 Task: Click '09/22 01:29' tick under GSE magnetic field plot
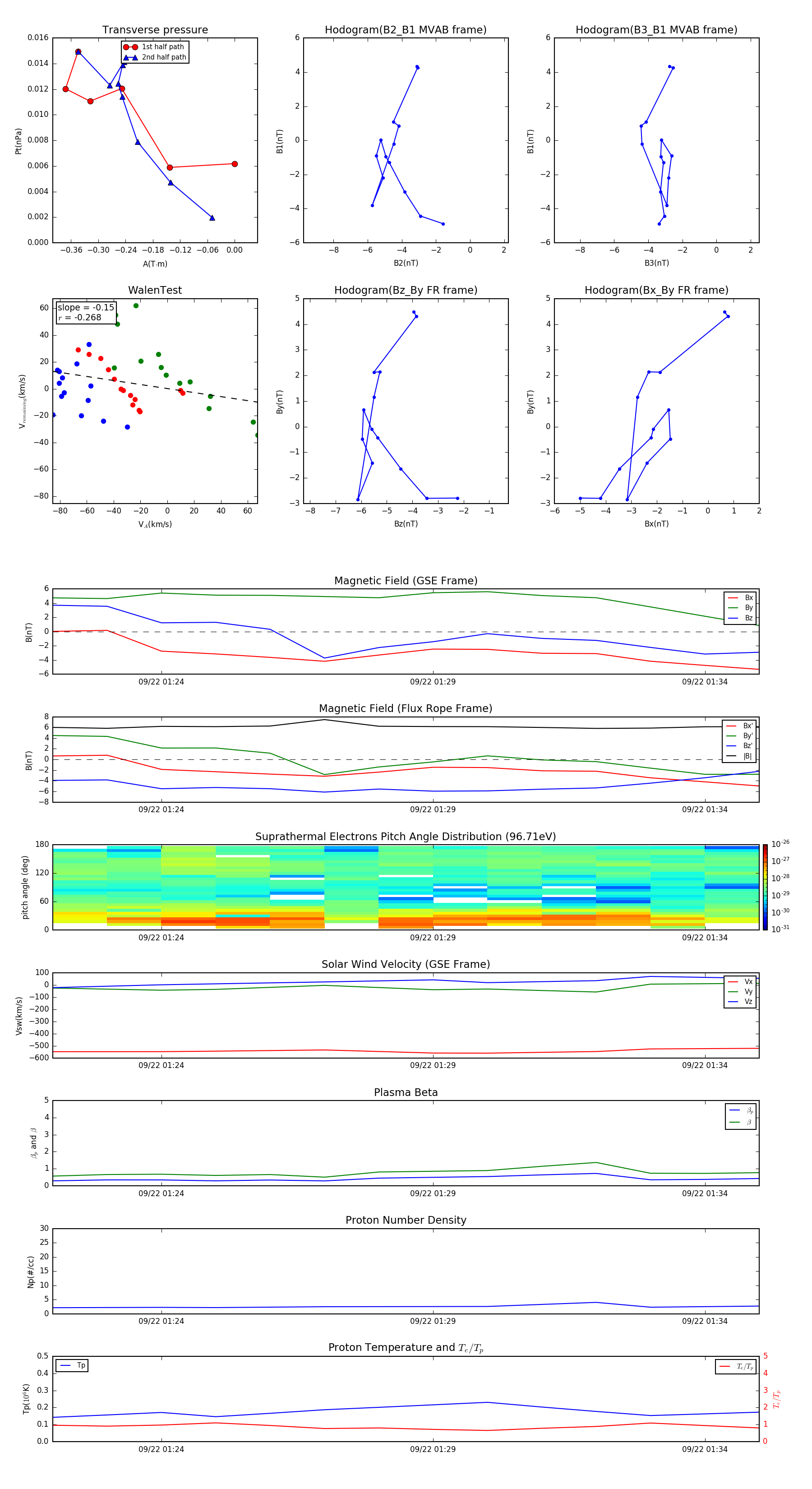[x=433, y=682]
